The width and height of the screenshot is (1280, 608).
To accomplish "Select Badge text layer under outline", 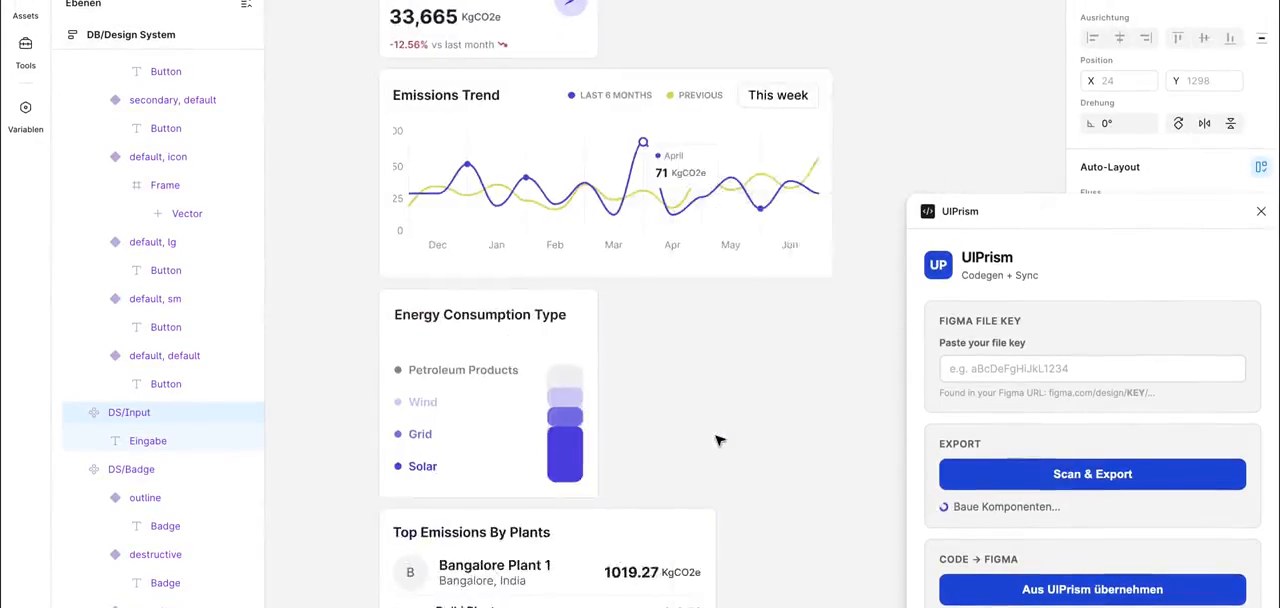I will [x=165, y=526].
